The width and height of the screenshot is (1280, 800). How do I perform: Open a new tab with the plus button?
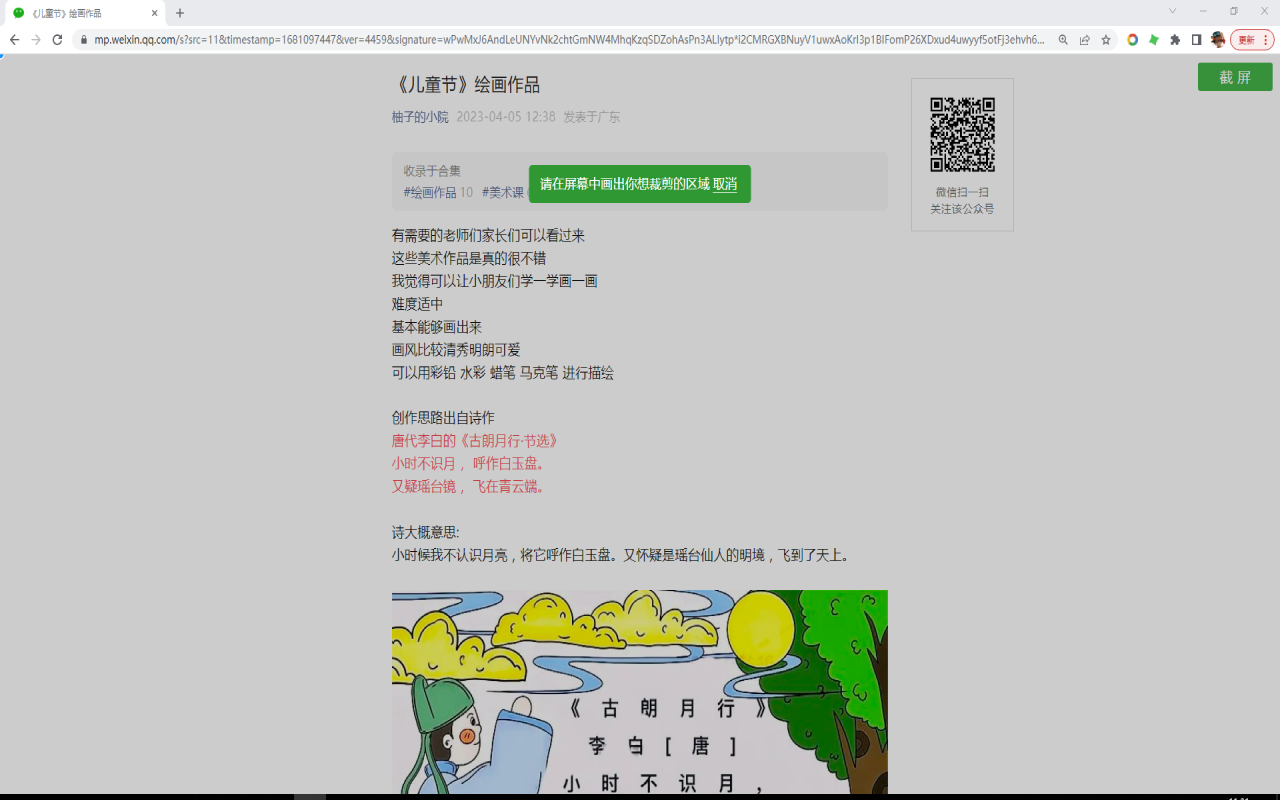coord(178,14)
